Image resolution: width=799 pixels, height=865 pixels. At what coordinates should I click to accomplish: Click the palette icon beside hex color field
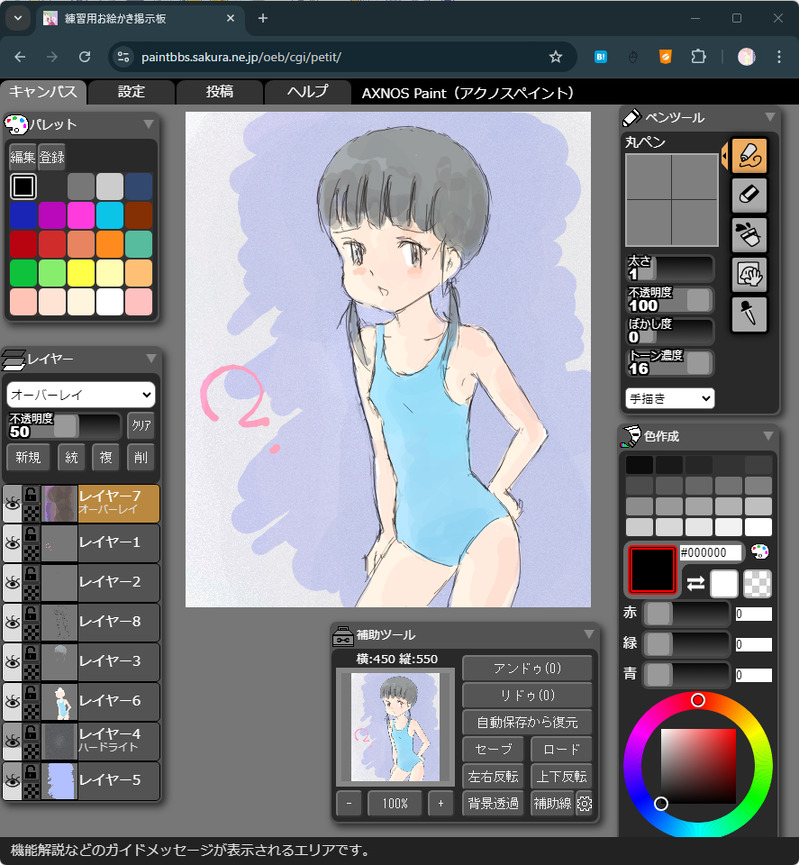tap(760, 551)
